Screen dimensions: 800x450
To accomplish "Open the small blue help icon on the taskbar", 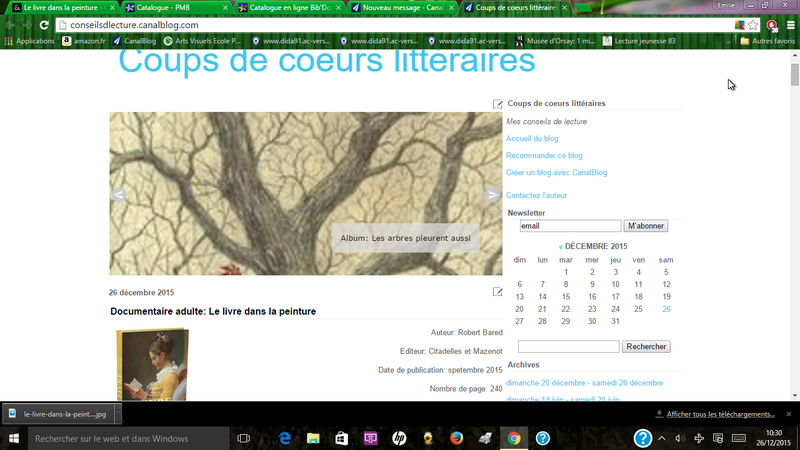I will 542,438.
